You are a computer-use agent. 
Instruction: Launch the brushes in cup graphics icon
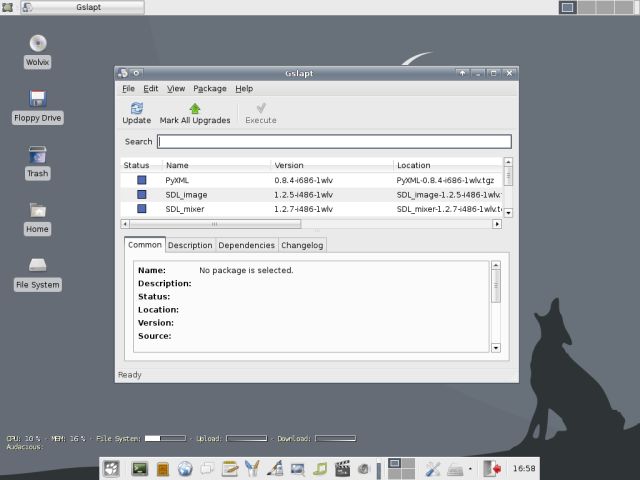pyautogui.click(x=252, y=469)
